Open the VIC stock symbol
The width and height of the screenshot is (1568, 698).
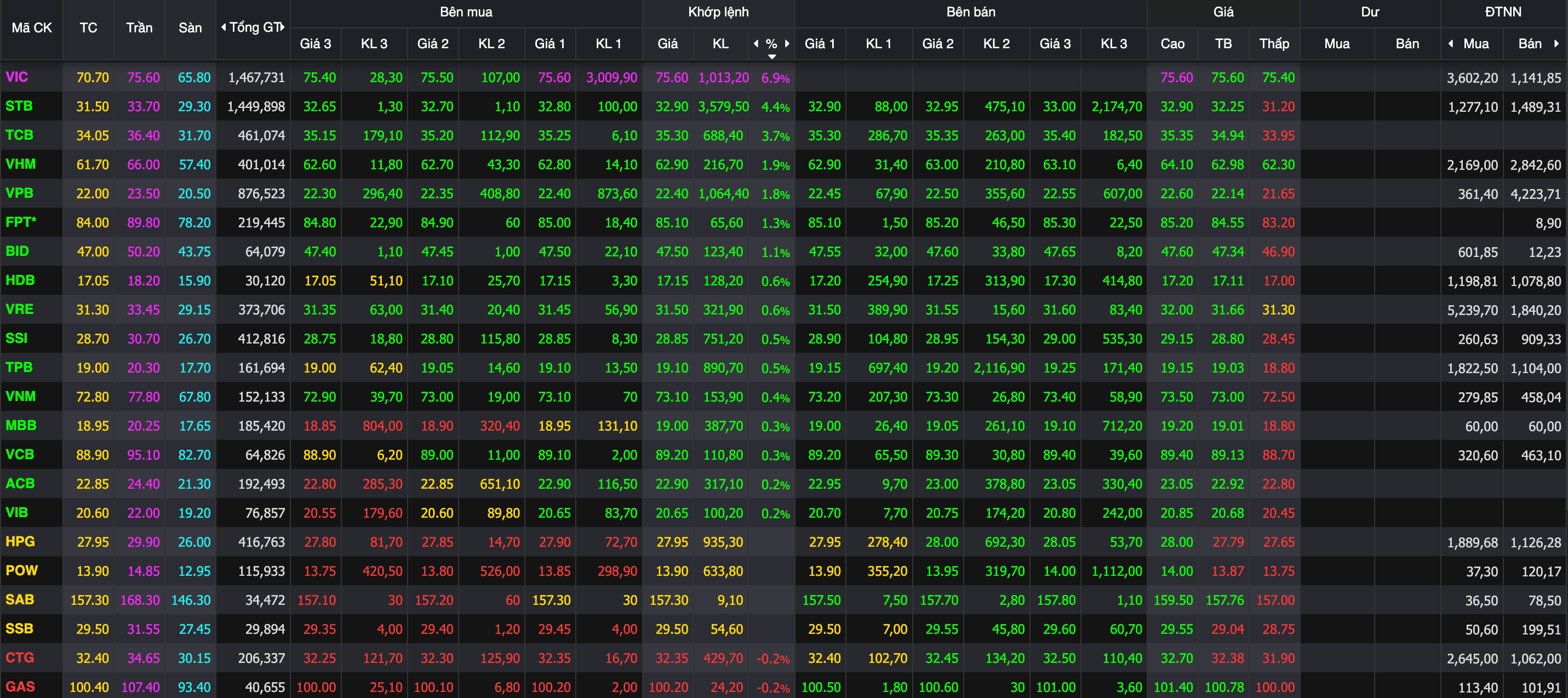tap(17, 77)
